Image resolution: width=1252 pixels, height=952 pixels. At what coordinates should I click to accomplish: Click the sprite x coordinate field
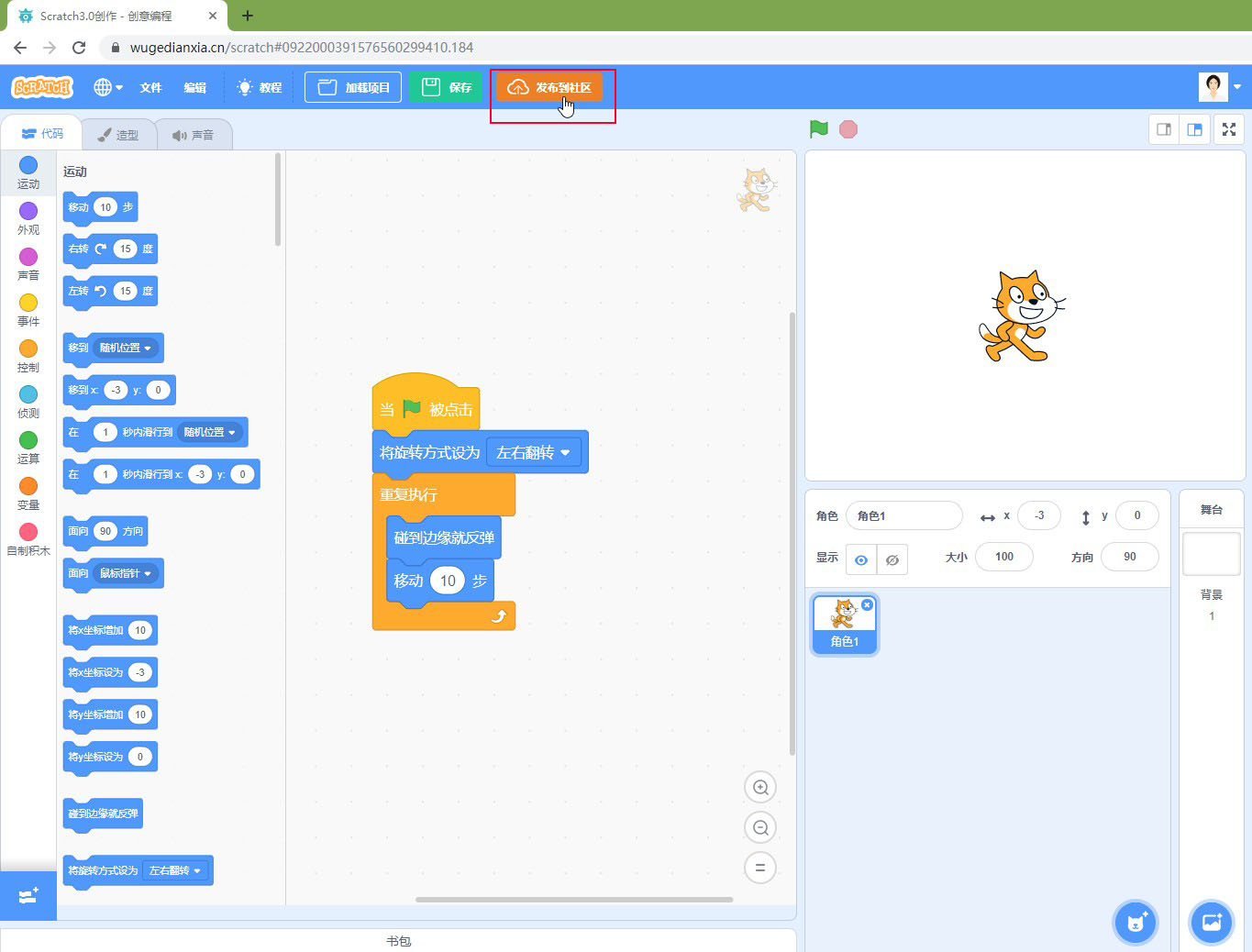click(x=1039, y=515)
